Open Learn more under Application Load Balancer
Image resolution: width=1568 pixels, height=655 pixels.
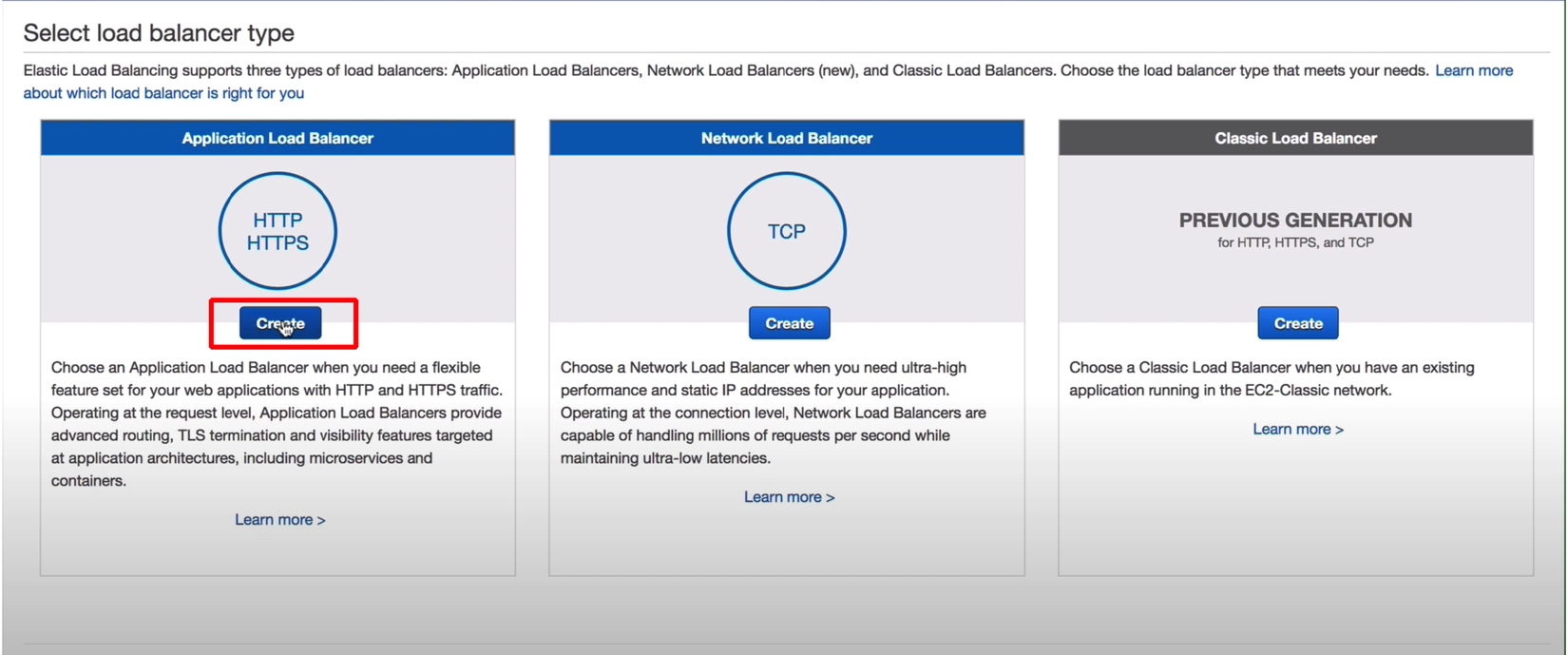click(280, 520)
